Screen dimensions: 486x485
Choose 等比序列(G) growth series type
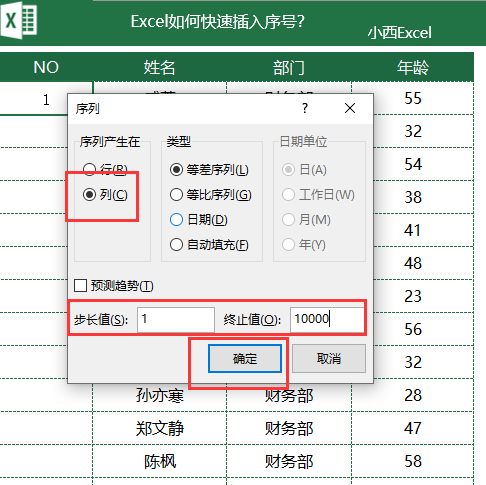210,195
